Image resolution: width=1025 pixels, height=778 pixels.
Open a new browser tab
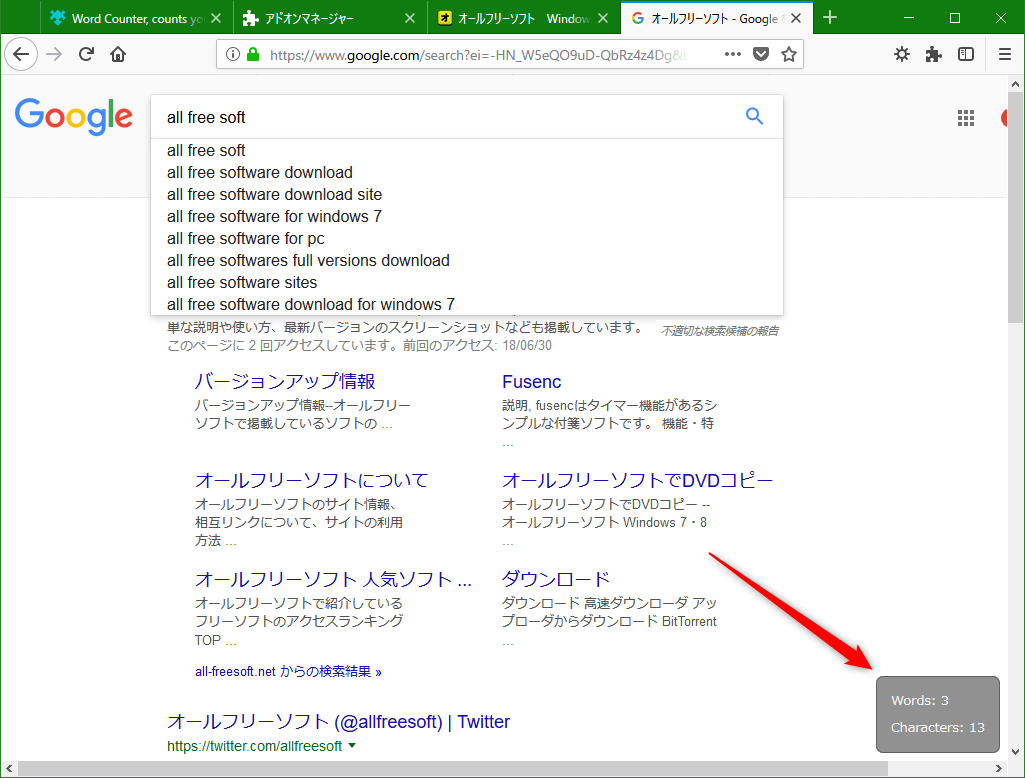[x=830, y=18]
